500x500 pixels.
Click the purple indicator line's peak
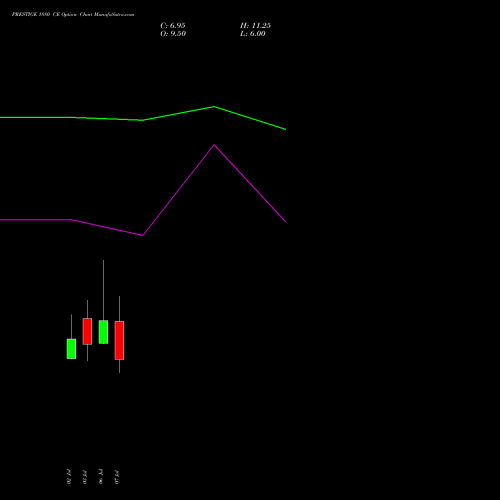(x=214, y=145)
